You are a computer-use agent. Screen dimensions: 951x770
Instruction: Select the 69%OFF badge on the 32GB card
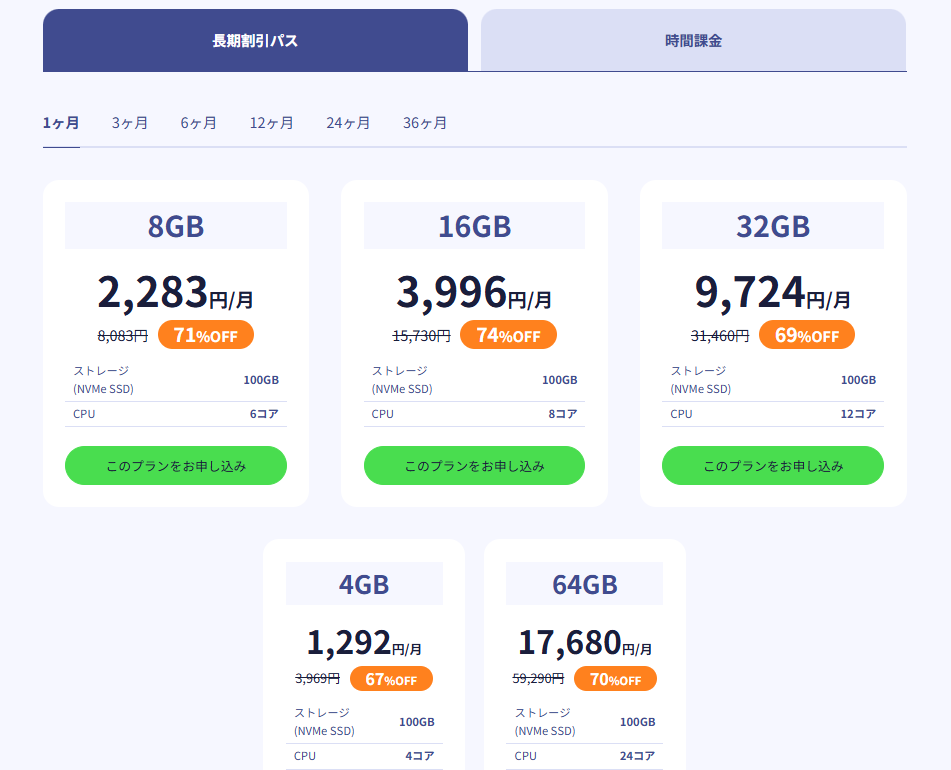[806, 335]
